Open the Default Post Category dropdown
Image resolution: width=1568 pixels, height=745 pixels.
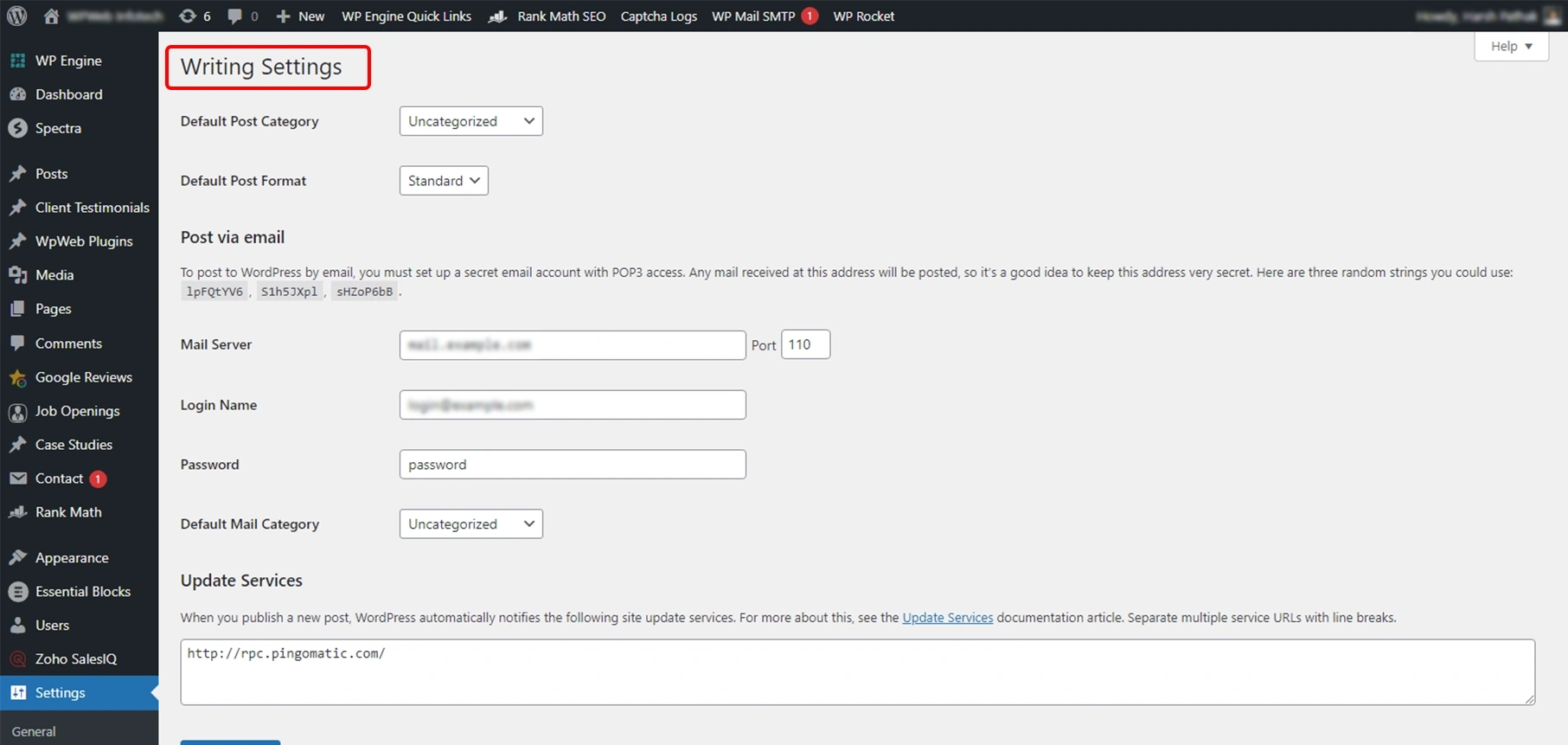click(x=470, y=121)
